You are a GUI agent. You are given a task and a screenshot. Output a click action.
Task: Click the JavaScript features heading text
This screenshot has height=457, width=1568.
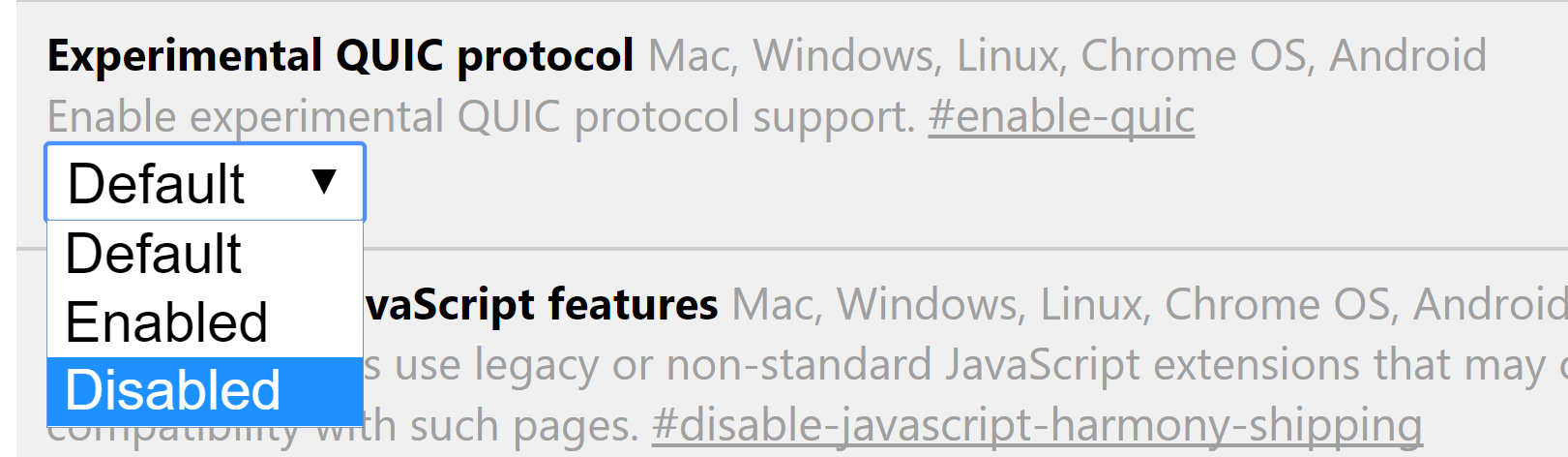[x=542, y=305]
